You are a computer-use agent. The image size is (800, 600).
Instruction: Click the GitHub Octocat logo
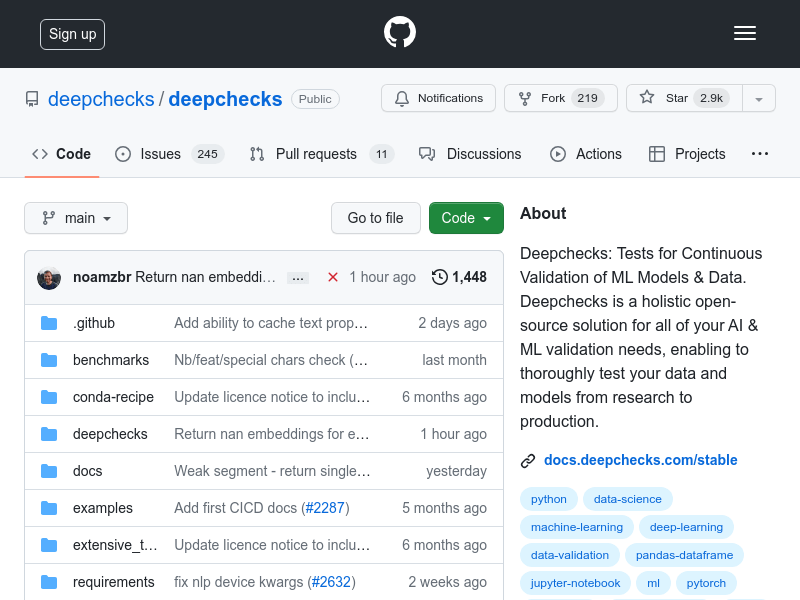[x=400, y=32]
